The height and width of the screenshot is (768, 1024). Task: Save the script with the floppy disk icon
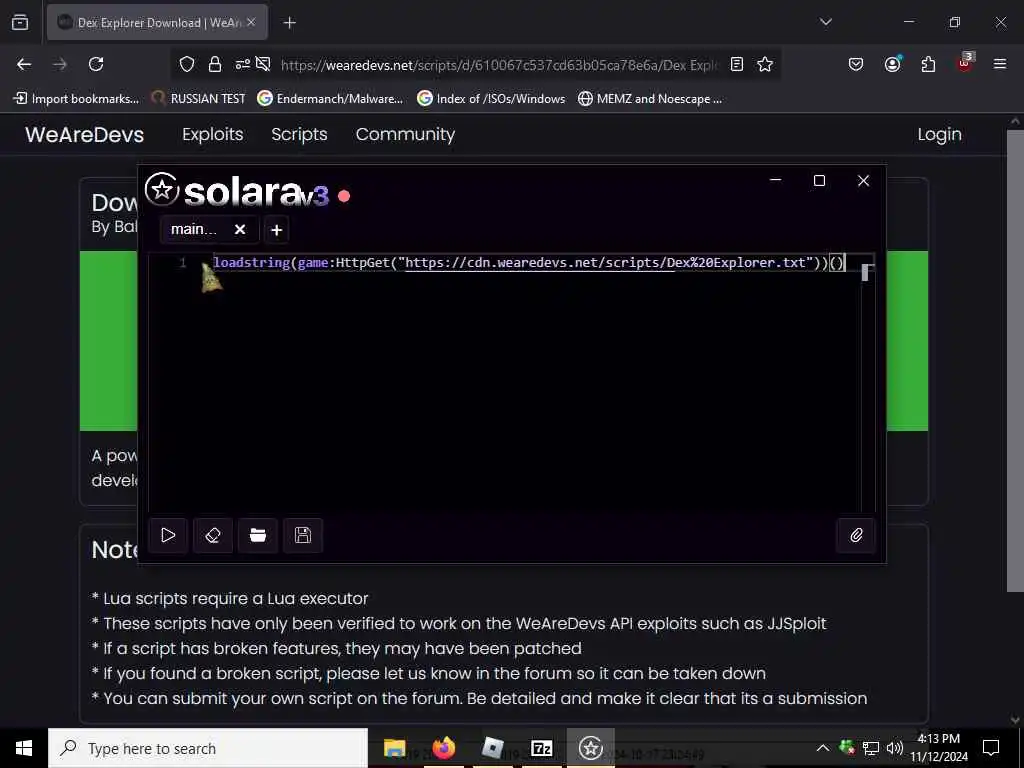tap(303, 536)
